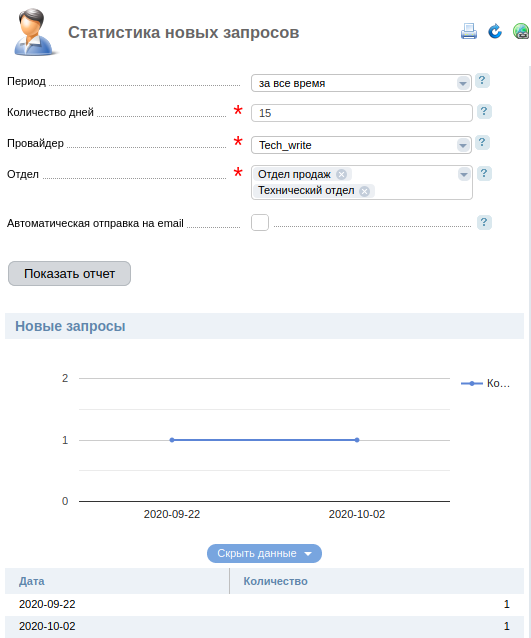Open help icon next to Период field

pyautogui.click(x=482, y=81)
